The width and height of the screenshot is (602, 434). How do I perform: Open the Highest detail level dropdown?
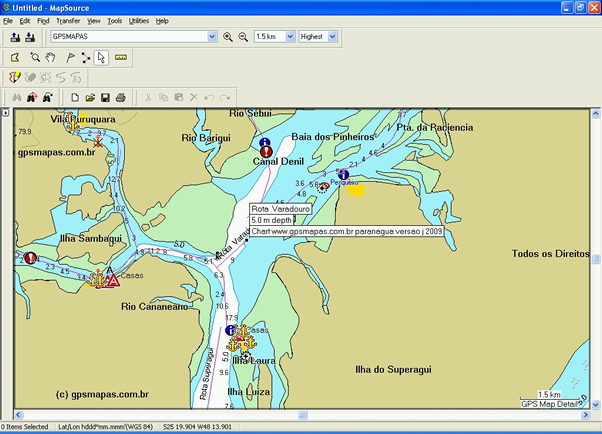332,37
